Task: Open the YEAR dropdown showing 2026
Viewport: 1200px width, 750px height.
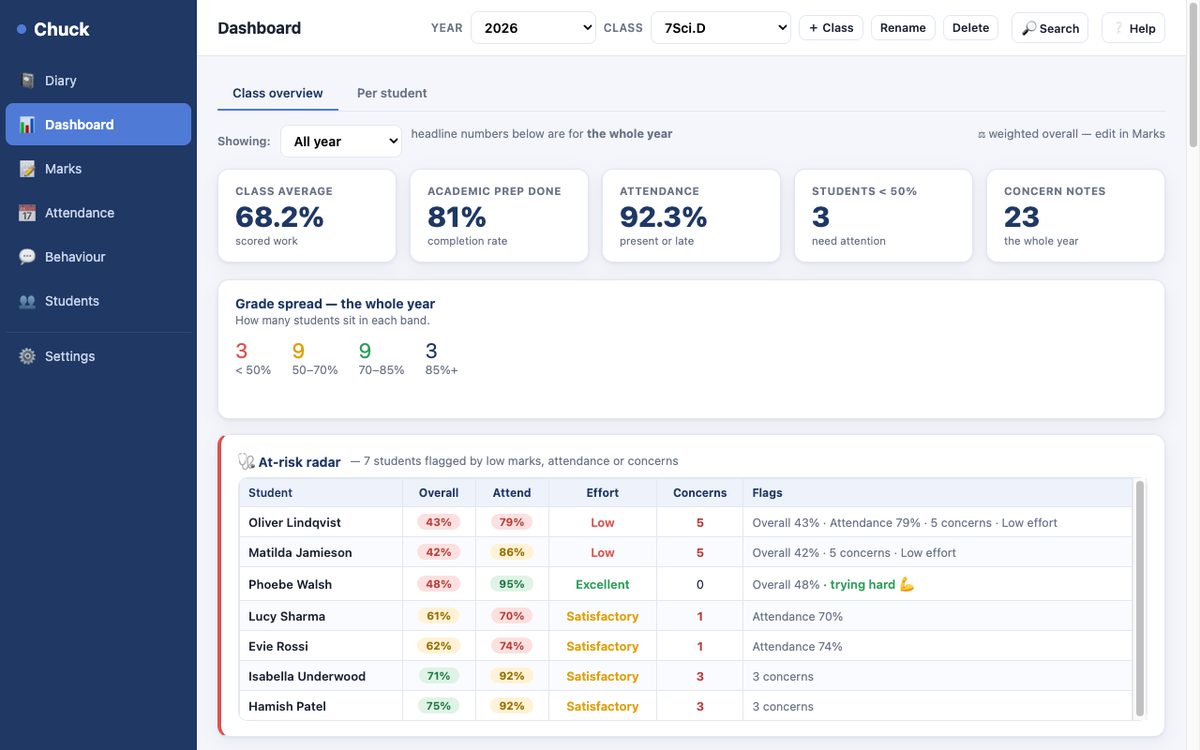Action: [533, 28]
